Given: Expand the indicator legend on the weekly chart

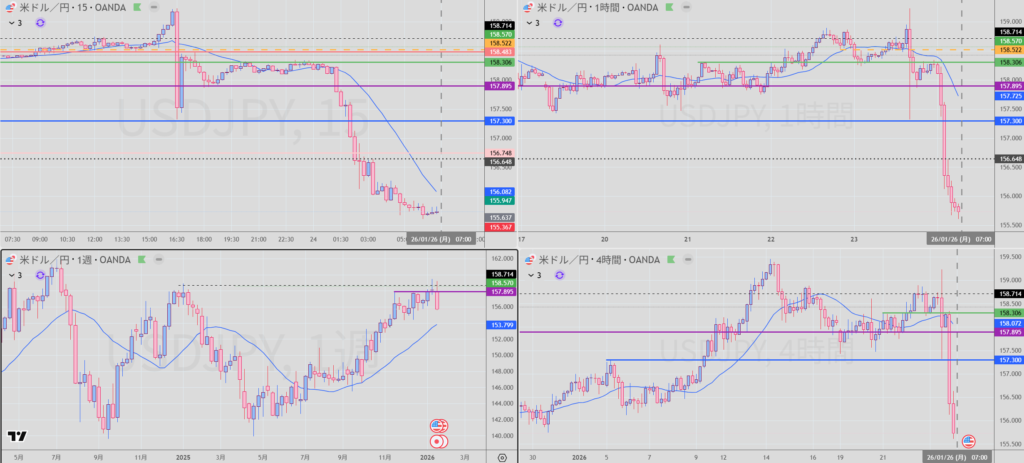Looking at the screenshot, I should pos(12,274).
